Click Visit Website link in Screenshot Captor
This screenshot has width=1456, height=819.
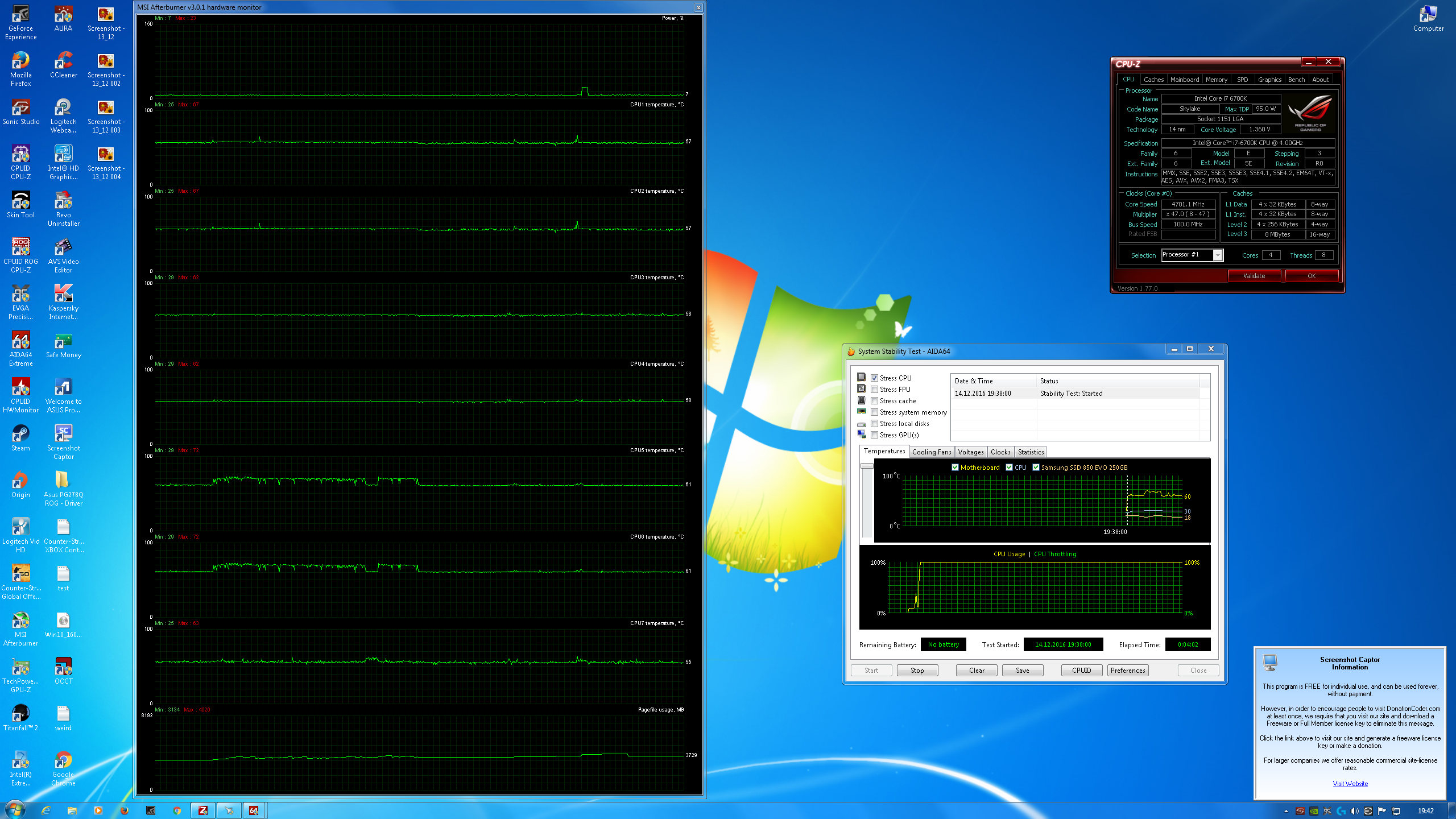pyautogui.click(x=1350, y=784)
